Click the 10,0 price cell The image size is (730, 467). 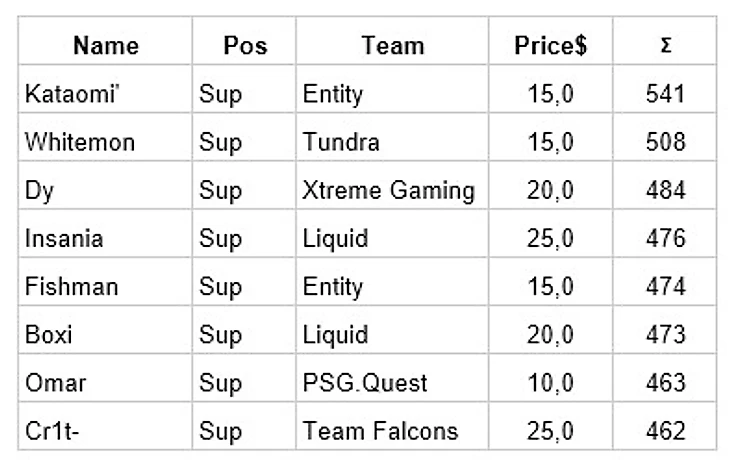[x=550, y=383]
